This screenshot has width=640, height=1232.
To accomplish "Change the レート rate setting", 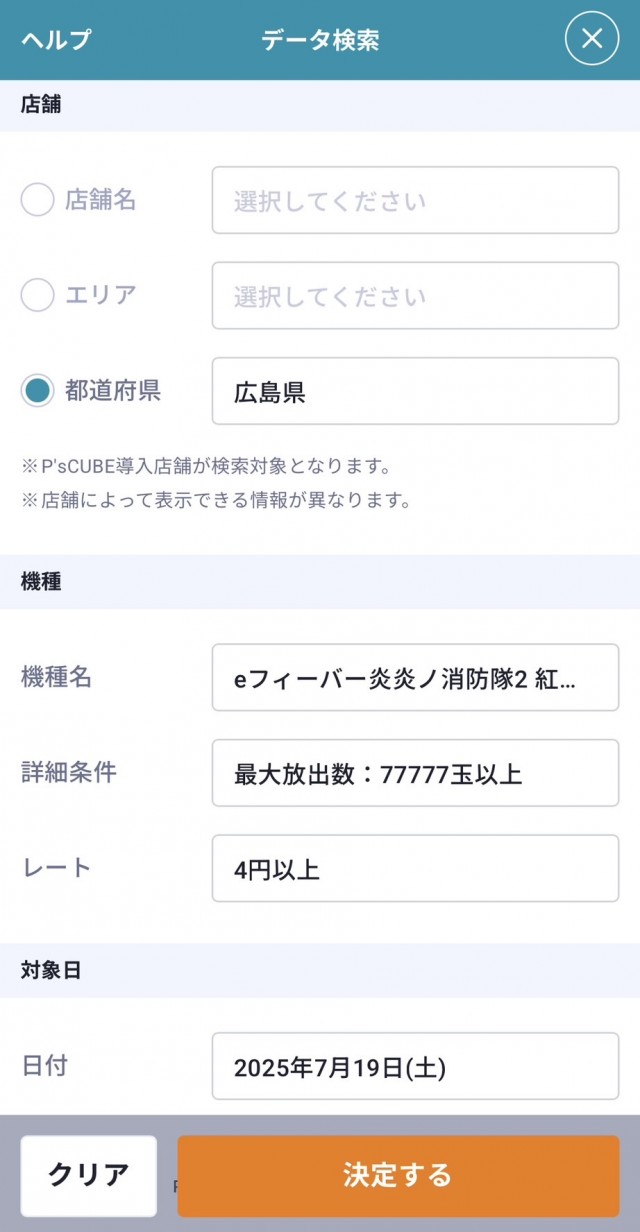I will [x=415, y=868].
